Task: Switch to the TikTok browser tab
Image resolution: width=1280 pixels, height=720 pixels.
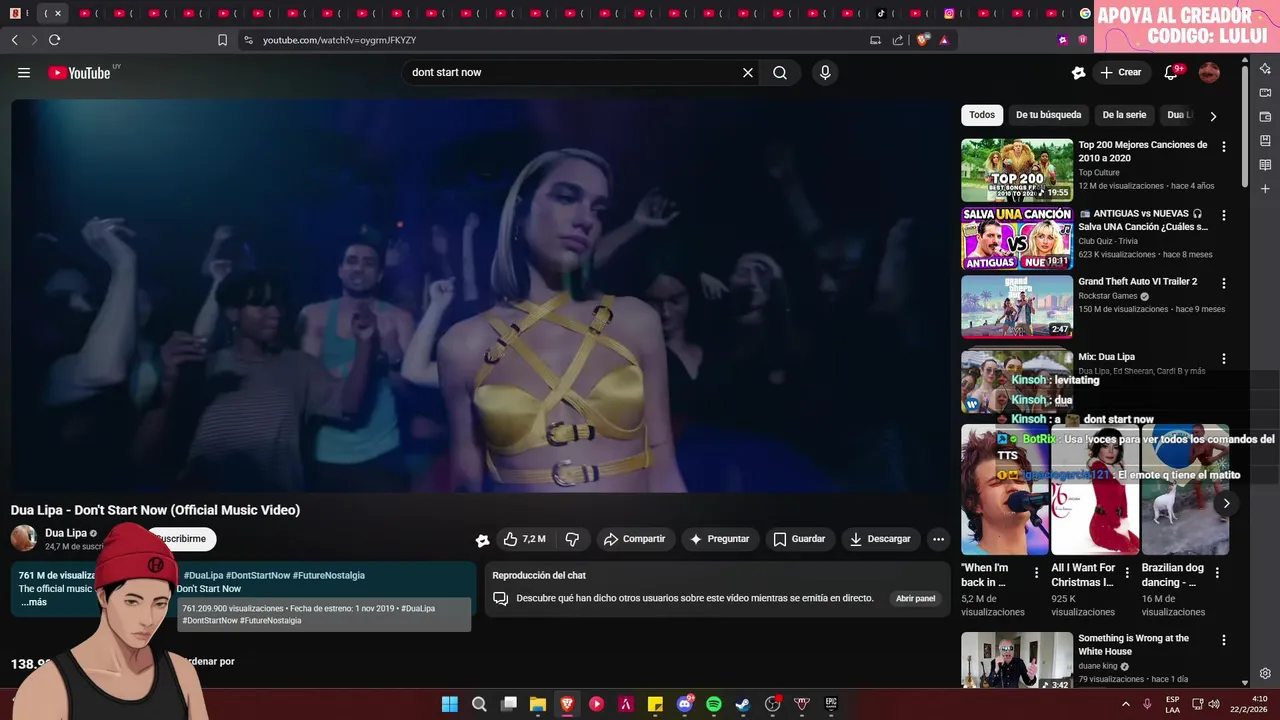Action: tap(881, 13)
